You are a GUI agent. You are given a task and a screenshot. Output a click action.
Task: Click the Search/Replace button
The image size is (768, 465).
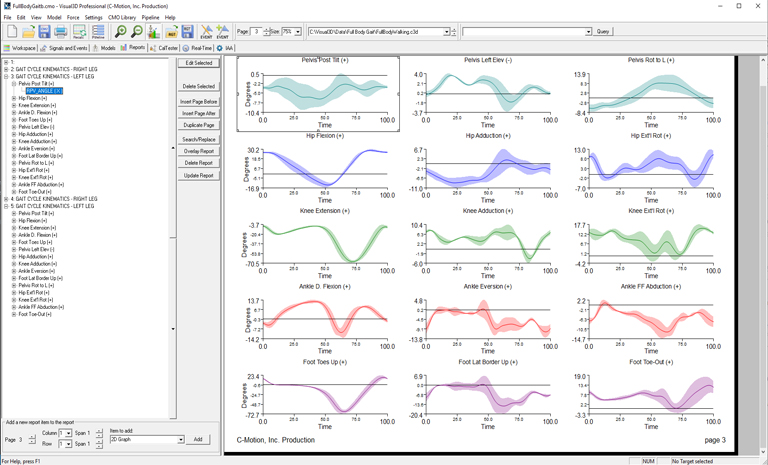(x=199, y=139)
